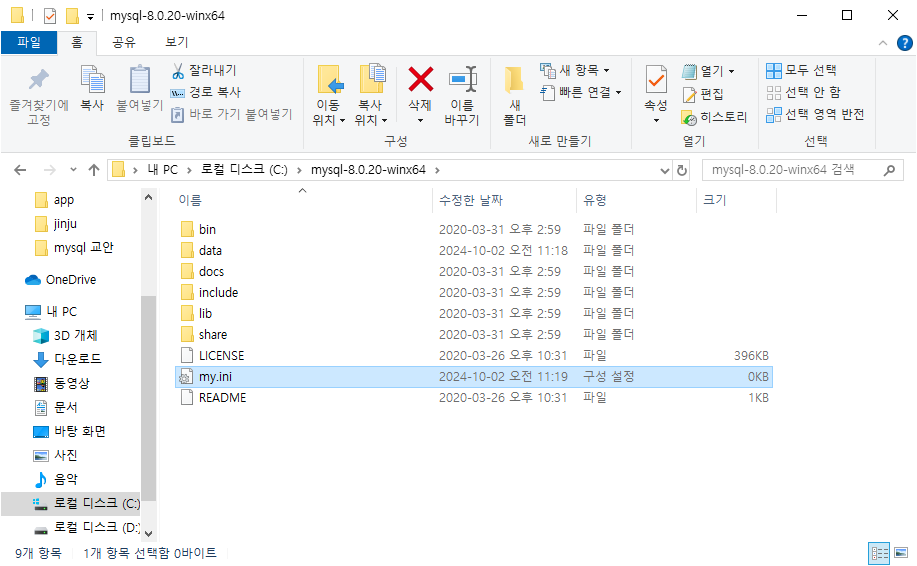The width and height of the screenshot is (917, 566).
Task: Sort by 수정한 날짜 column header
Action: [471, 200]
